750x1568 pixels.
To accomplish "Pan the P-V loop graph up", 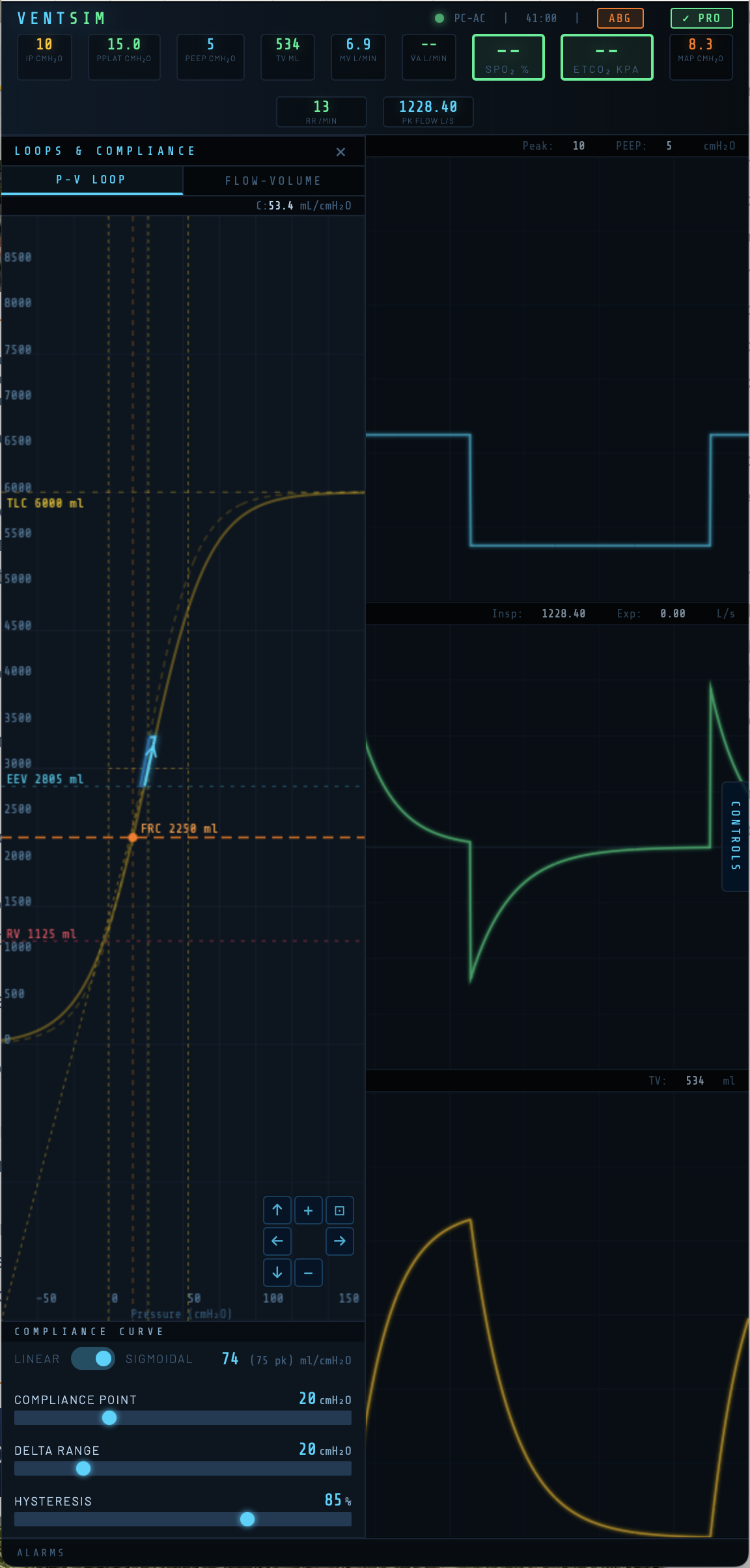I will [x=277, y=1210].
